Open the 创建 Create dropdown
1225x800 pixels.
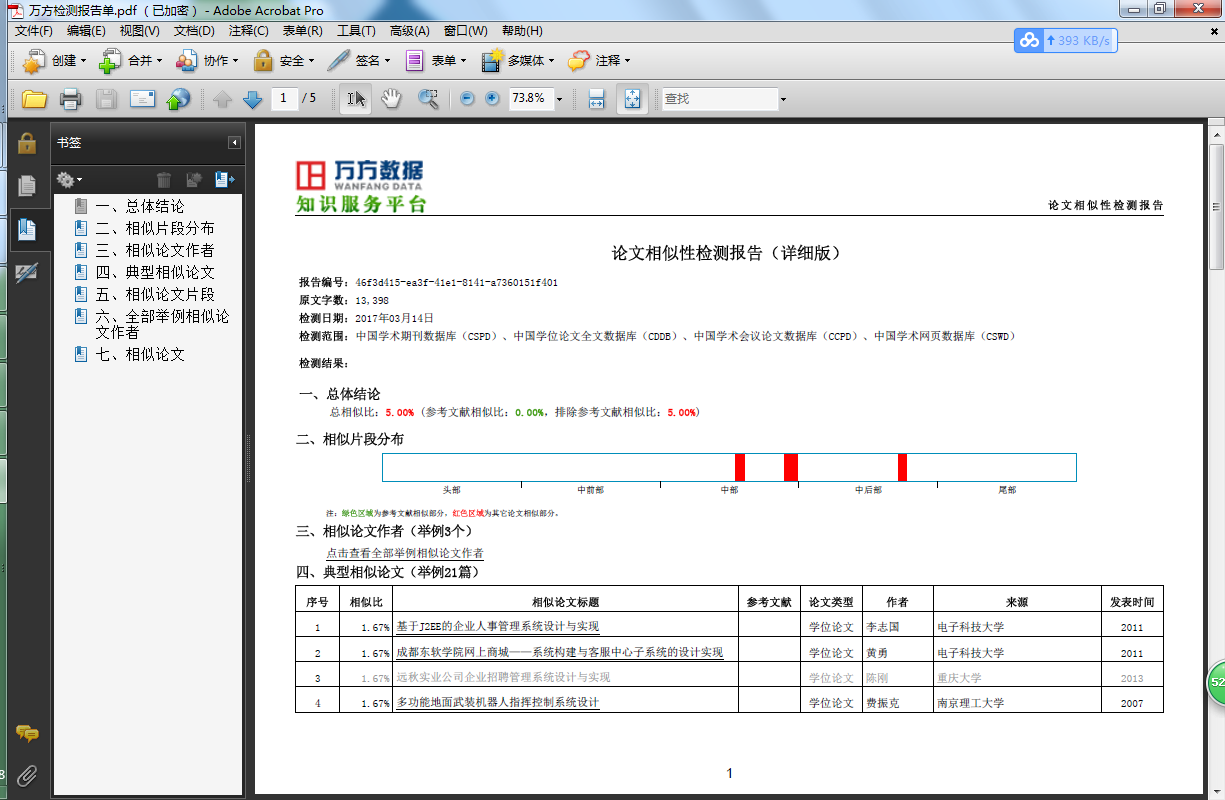pos(55,61)
